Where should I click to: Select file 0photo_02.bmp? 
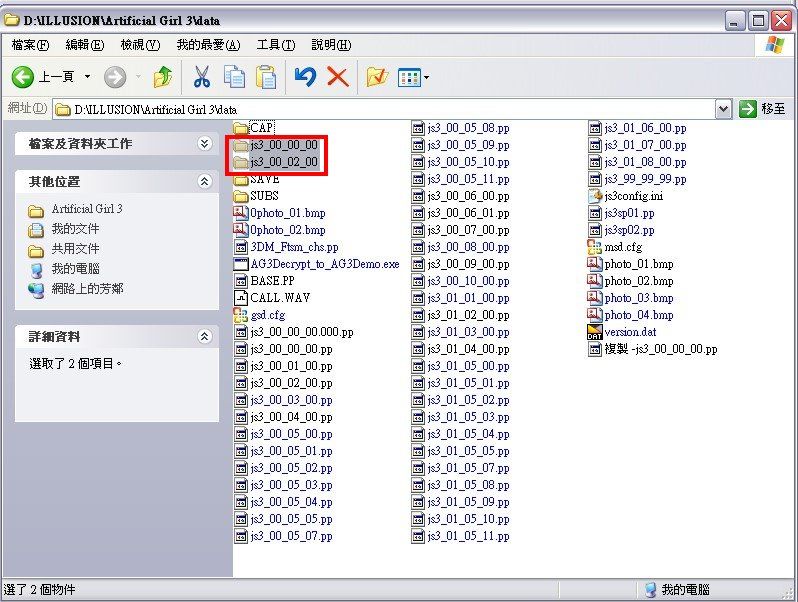[x=288, y=231]
